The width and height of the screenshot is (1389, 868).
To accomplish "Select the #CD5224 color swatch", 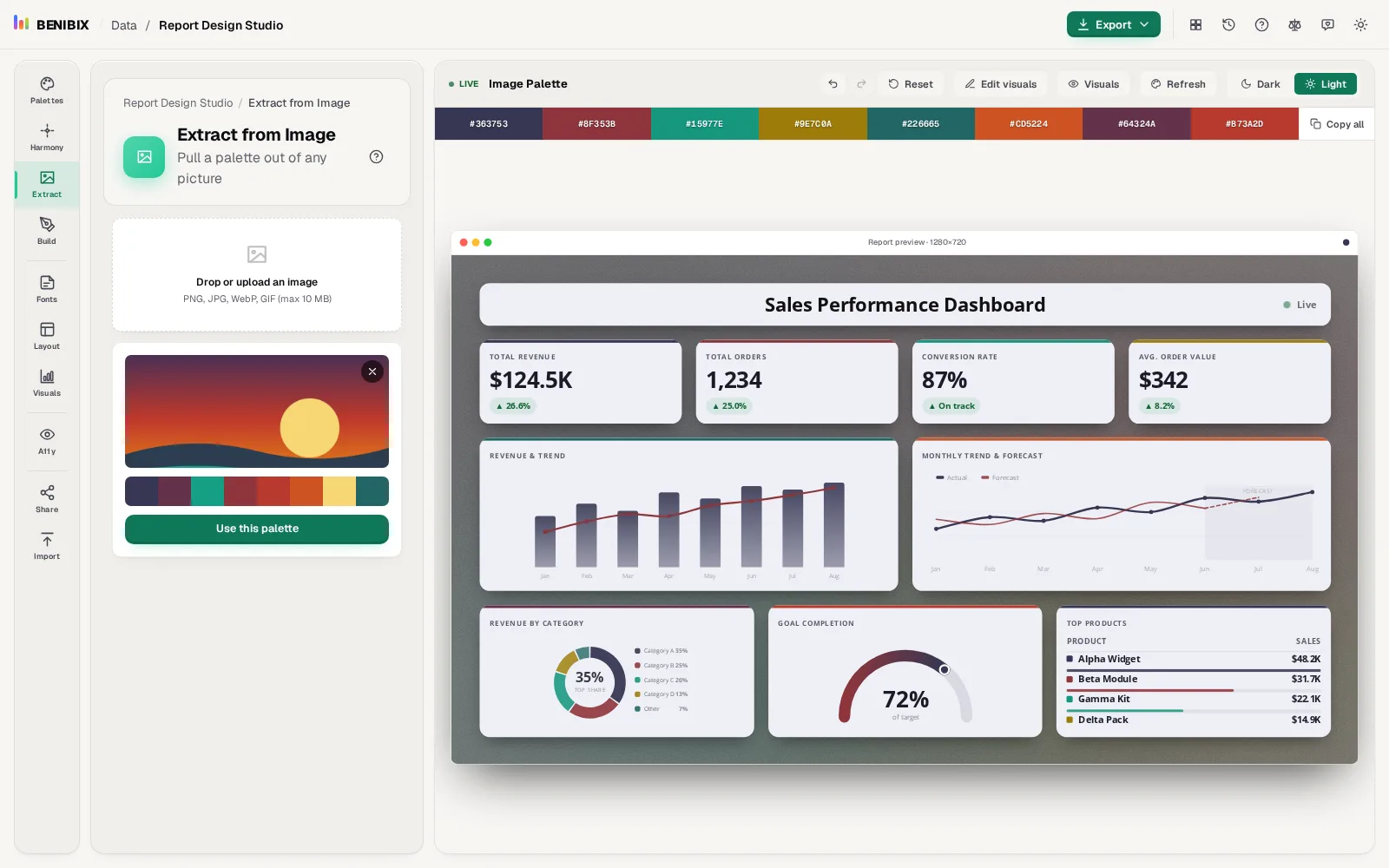I will pos(1028,124).
